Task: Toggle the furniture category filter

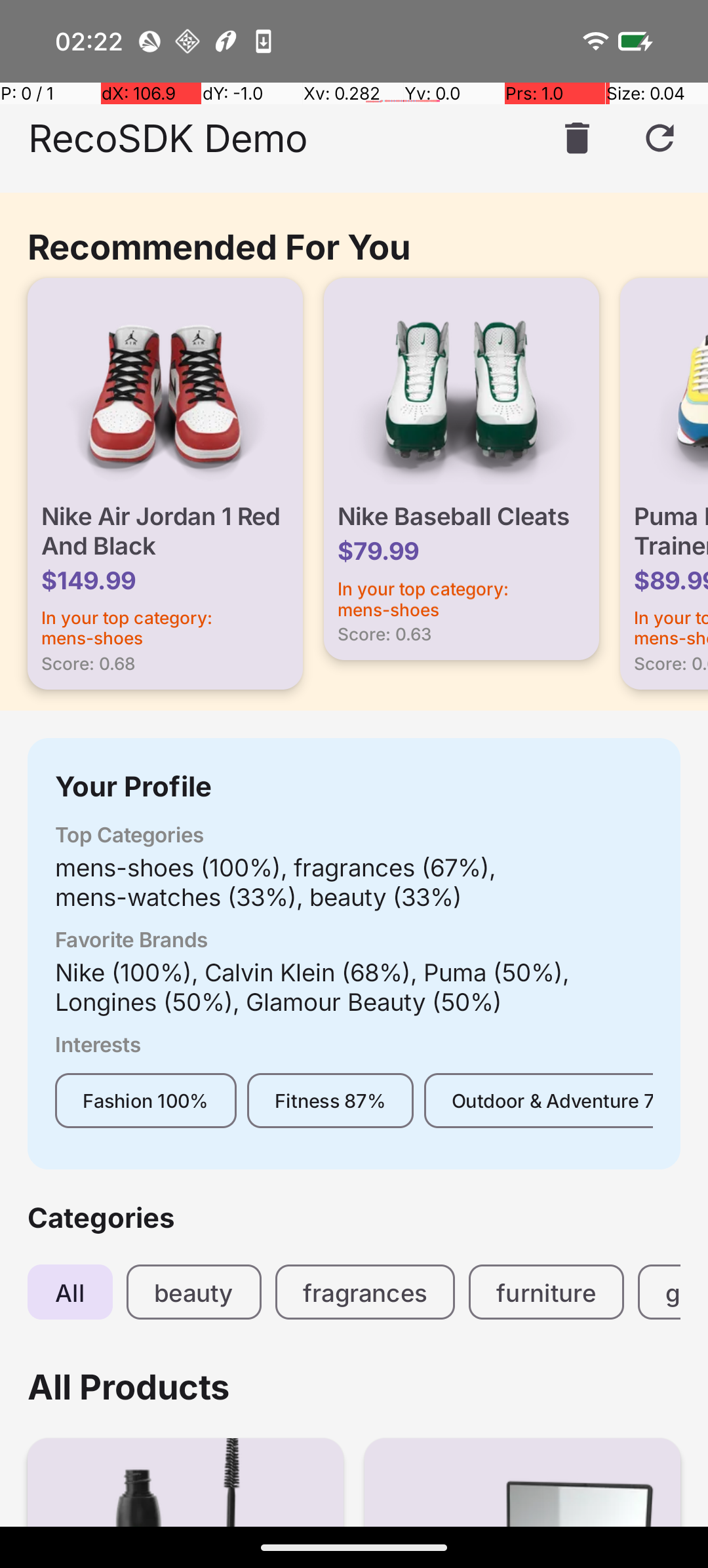Action: (545, 1292)
